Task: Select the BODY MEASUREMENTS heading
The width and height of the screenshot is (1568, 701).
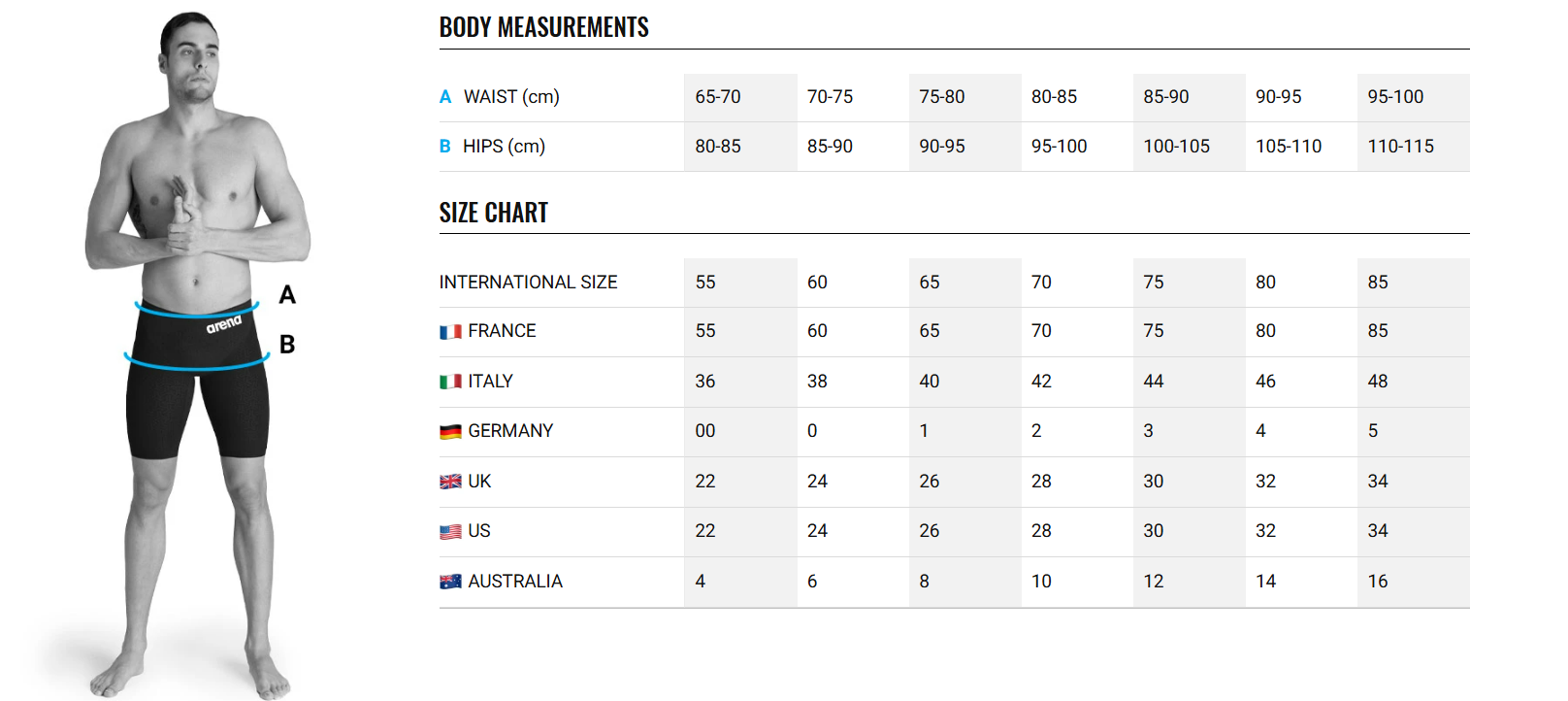Action: pos(543,27)
